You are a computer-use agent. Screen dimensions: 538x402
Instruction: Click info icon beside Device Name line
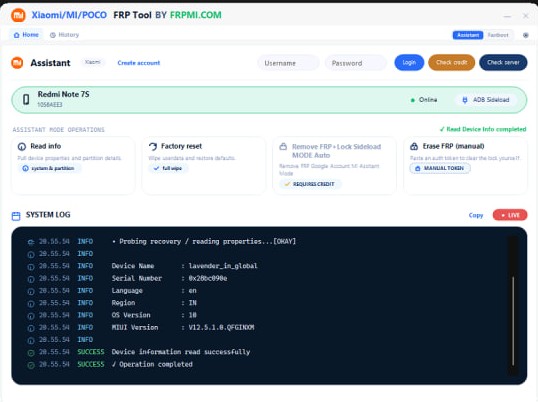pyautogui.click(x=31, y=267)
